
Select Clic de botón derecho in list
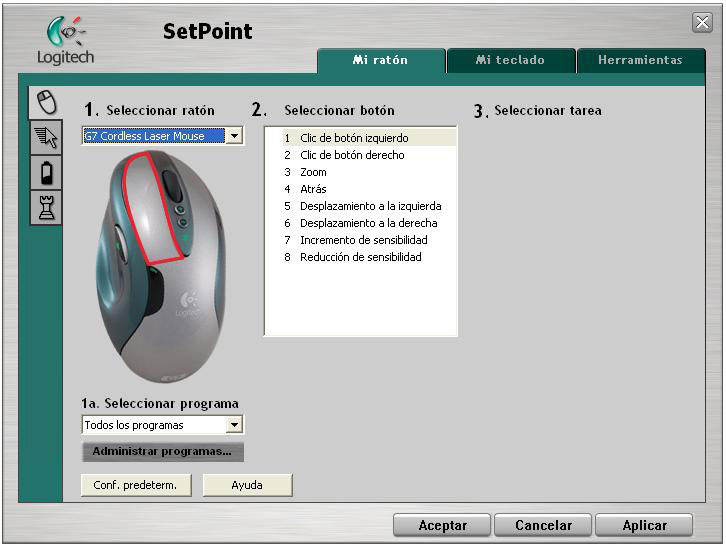pos(352,155)
